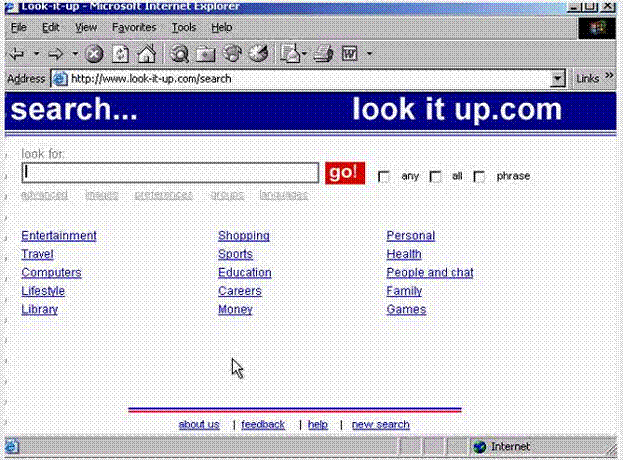Open the Library category link
Image resolution: width=623 pixels, height=460 pixels.
pyautogui.click(x=40, y=309)
